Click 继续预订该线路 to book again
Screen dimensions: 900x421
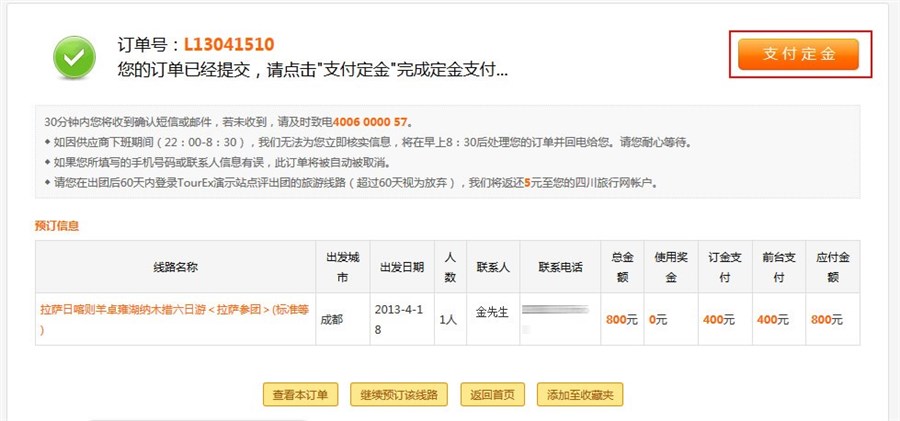[400, 394]
